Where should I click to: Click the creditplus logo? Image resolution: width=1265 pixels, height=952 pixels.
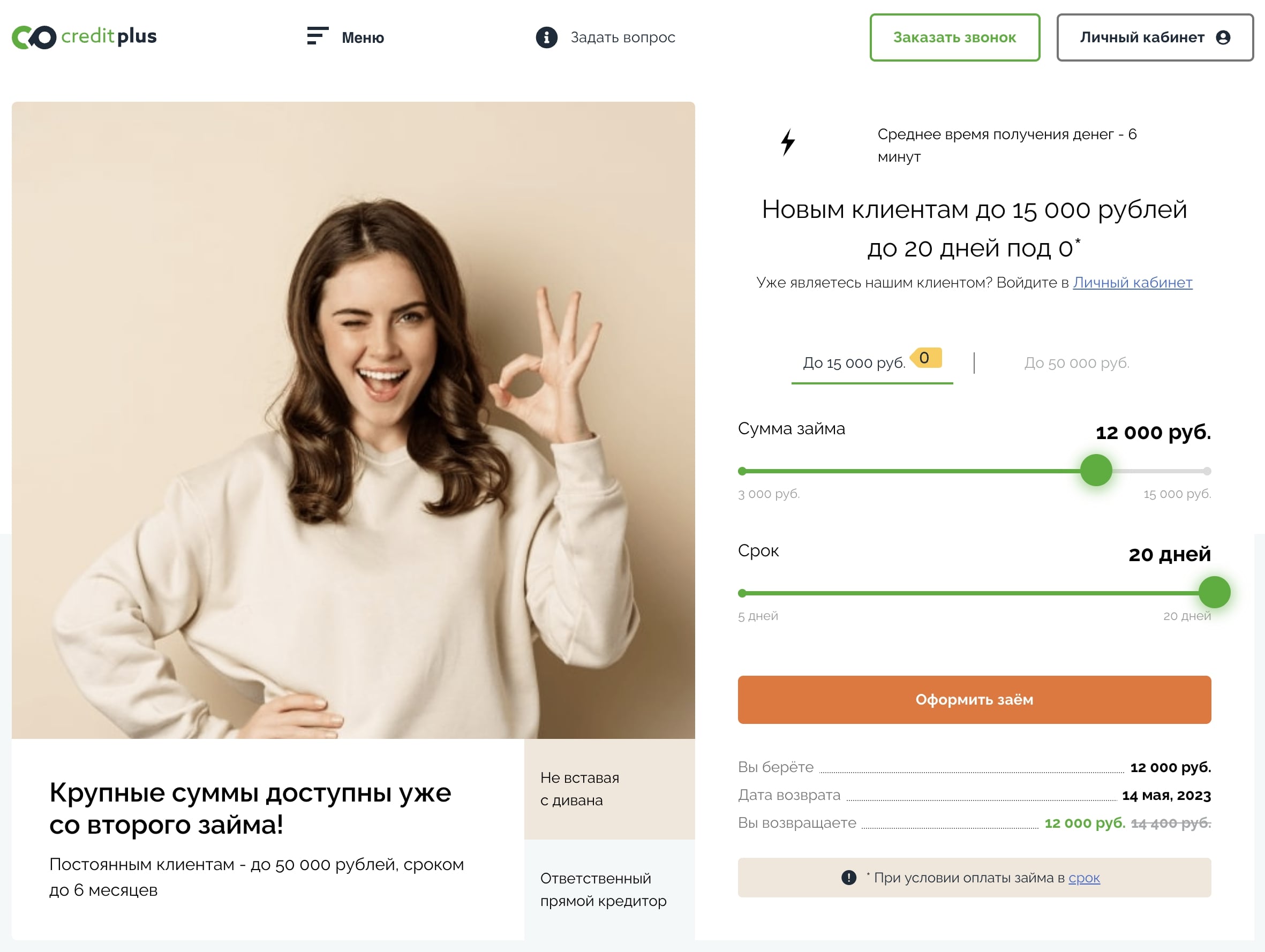point(84,37)
